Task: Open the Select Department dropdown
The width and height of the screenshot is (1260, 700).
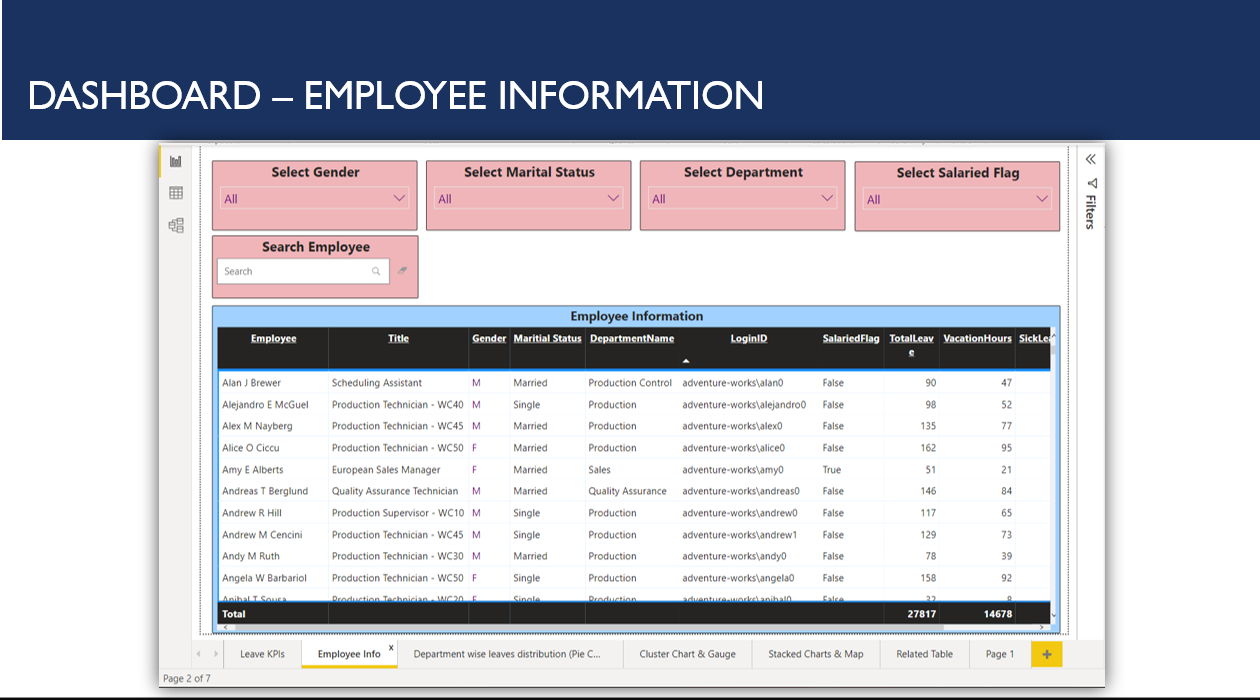Action: pos(743,199)
